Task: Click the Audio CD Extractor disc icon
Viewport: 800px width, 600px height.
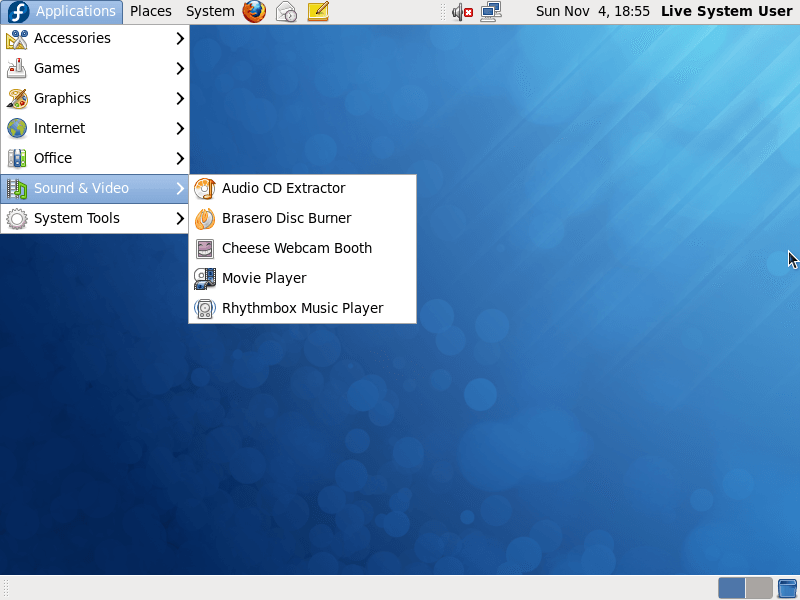Action: [205, 189]
